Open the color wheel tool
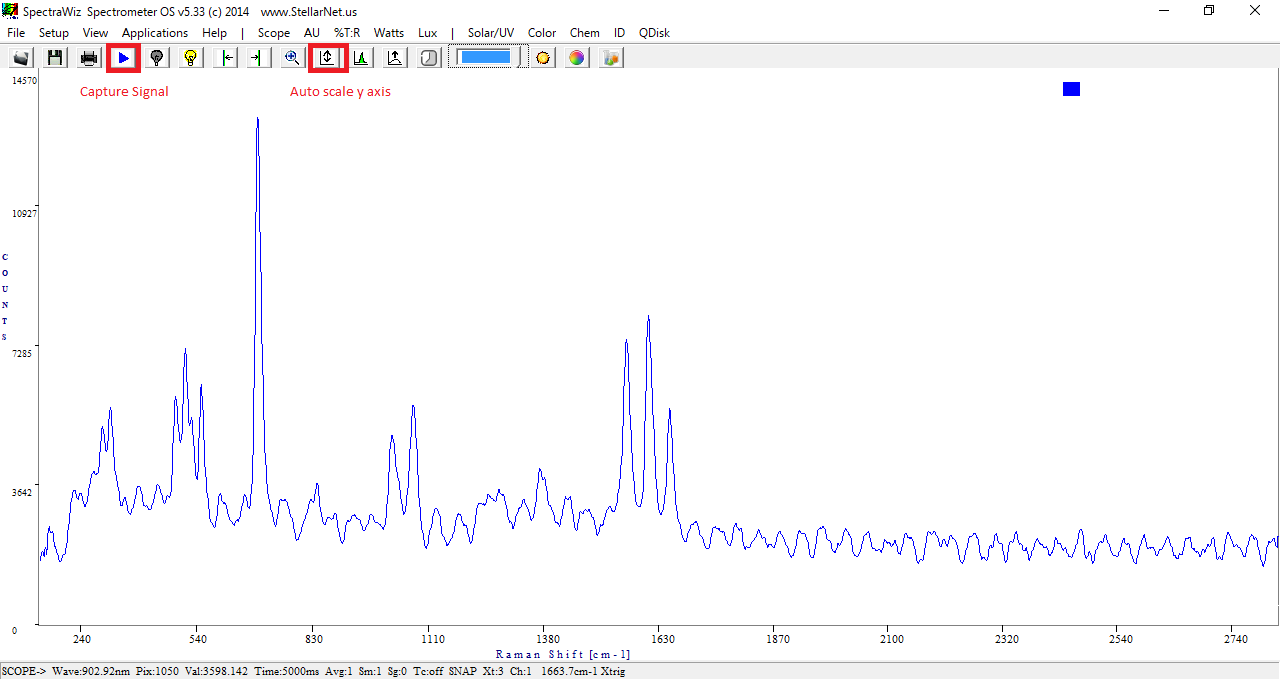Screen dimensions: 1280x680 pyautogui.click(x=577, y=58)
